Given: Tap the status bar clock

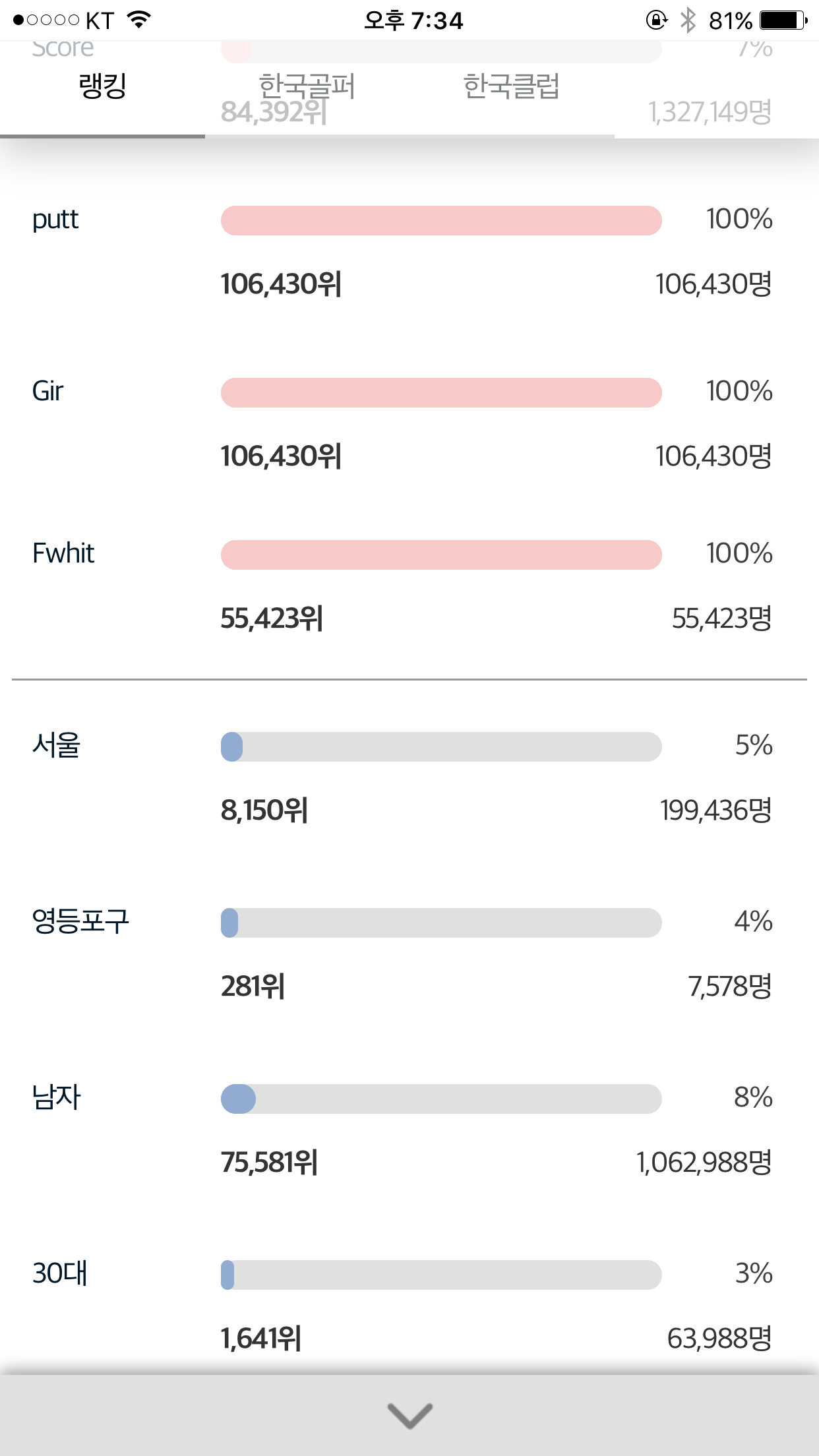Looking at the screenshot, I should tap(413, 20).
